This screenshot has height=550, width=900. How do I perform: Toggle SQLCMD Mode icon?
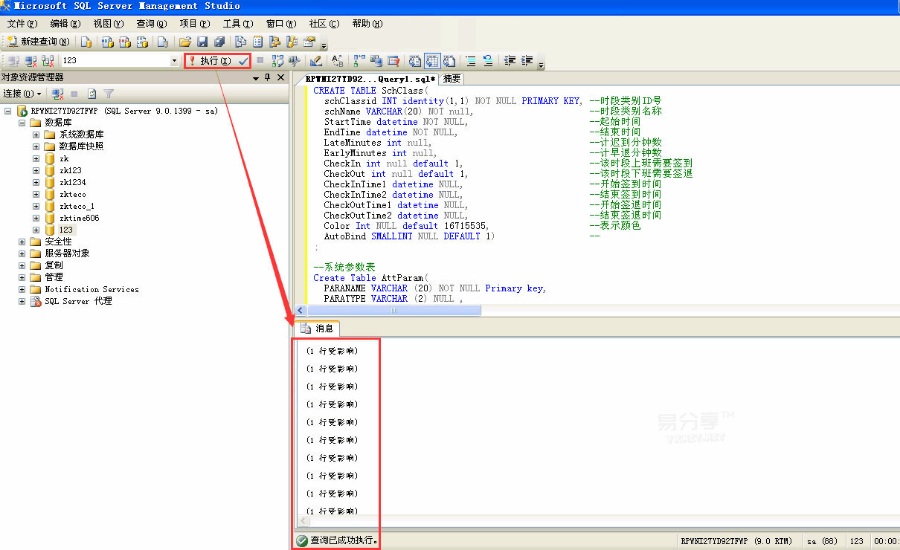(393, 60)
